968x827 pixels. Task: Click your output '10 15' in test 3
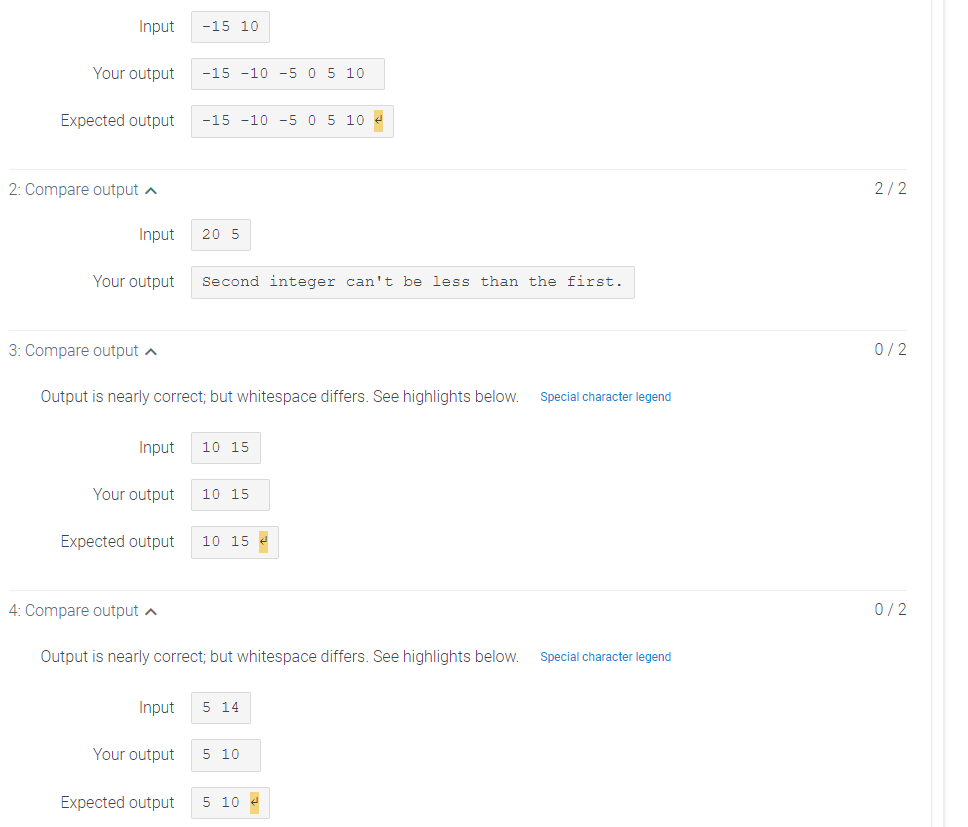click(230, 495)
